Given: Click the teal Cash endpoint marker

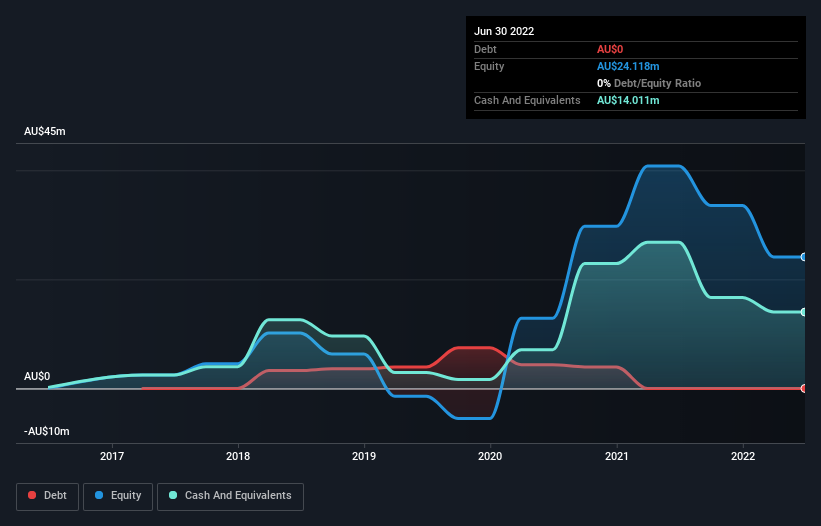Looking at the screenshot, I should [x=804, y=312].
